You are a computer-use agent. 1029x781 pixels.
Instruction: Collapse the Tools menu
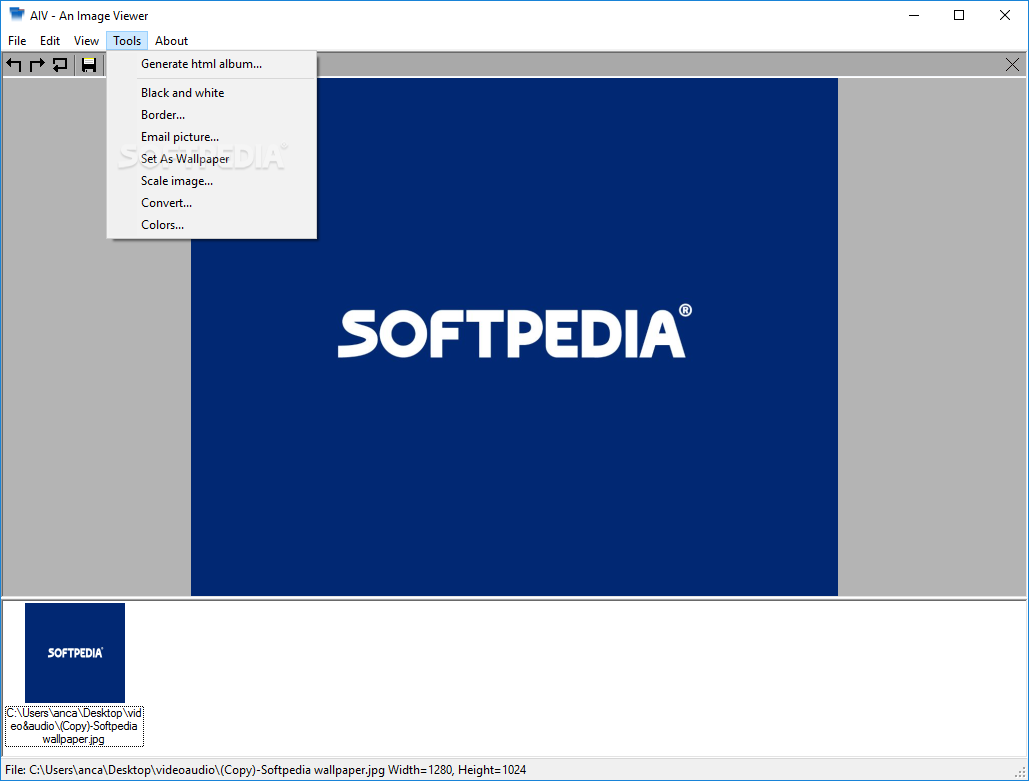click(127, 41)
